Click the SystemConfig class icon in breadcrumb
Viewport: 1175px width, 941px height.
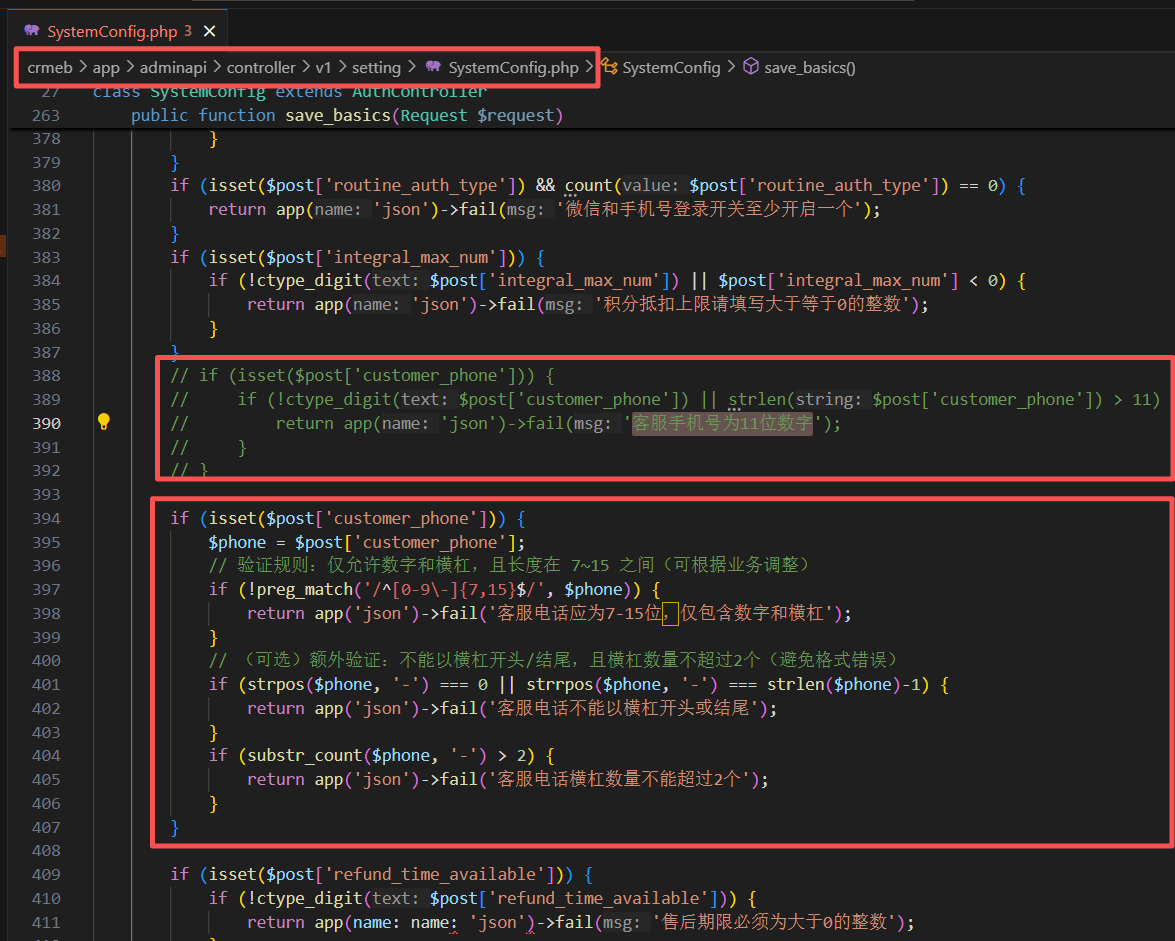pyautogui.click(x=608, y=68)
